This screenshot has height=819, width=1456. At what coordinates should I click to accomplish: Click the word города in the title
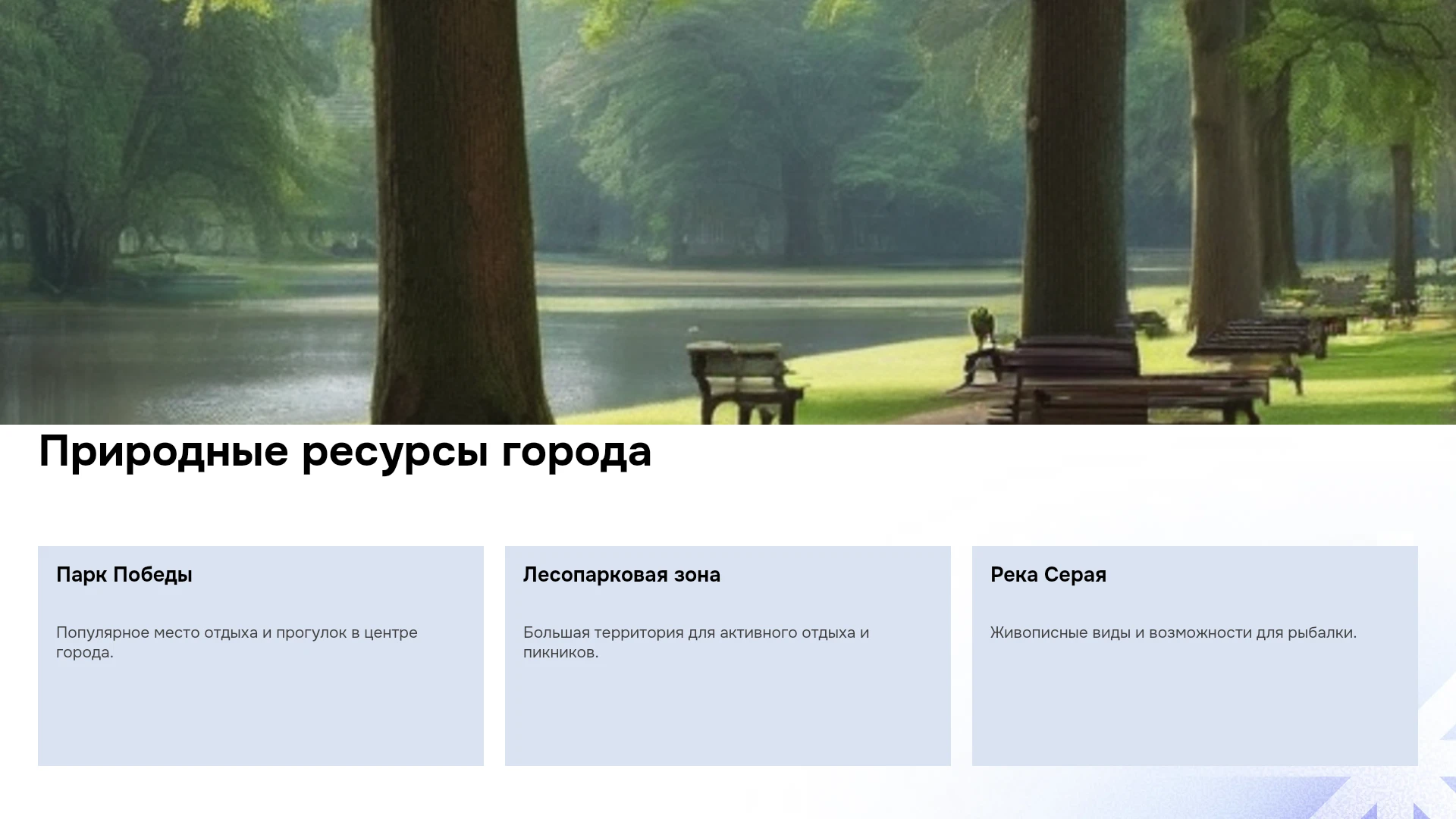[576, 452]
